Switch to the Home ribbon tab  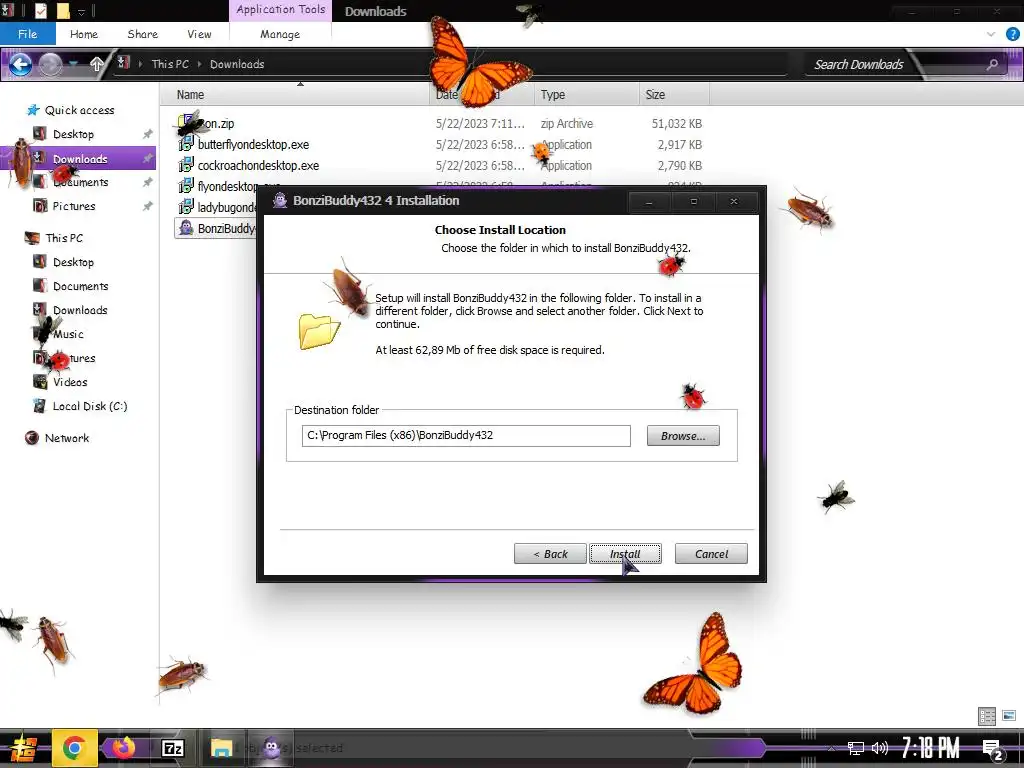pos(84,34)
